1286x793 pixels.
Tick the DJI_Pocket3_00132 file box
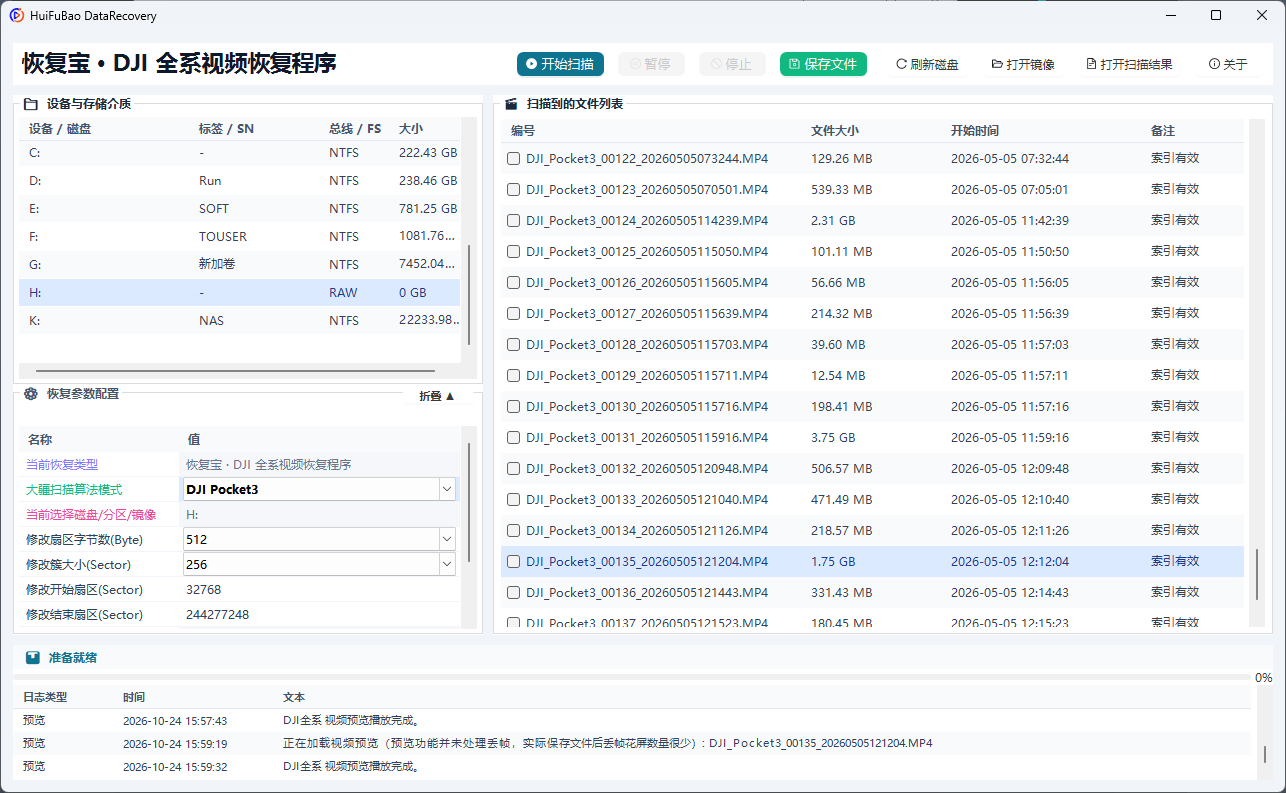click(x=513, y=468)
